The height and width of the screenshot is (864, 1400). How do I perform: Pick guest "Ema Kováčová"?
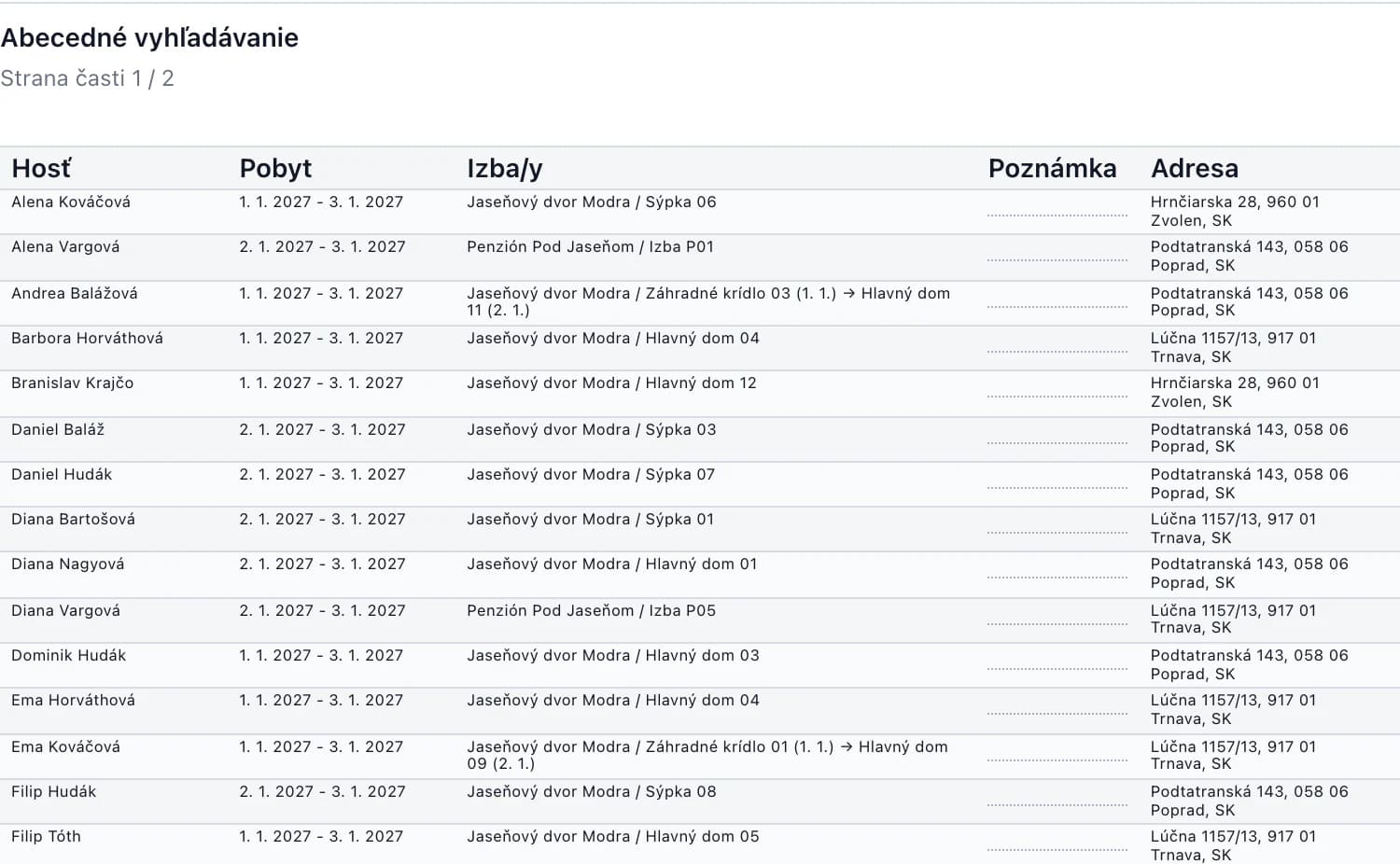(x=65, y=746)
